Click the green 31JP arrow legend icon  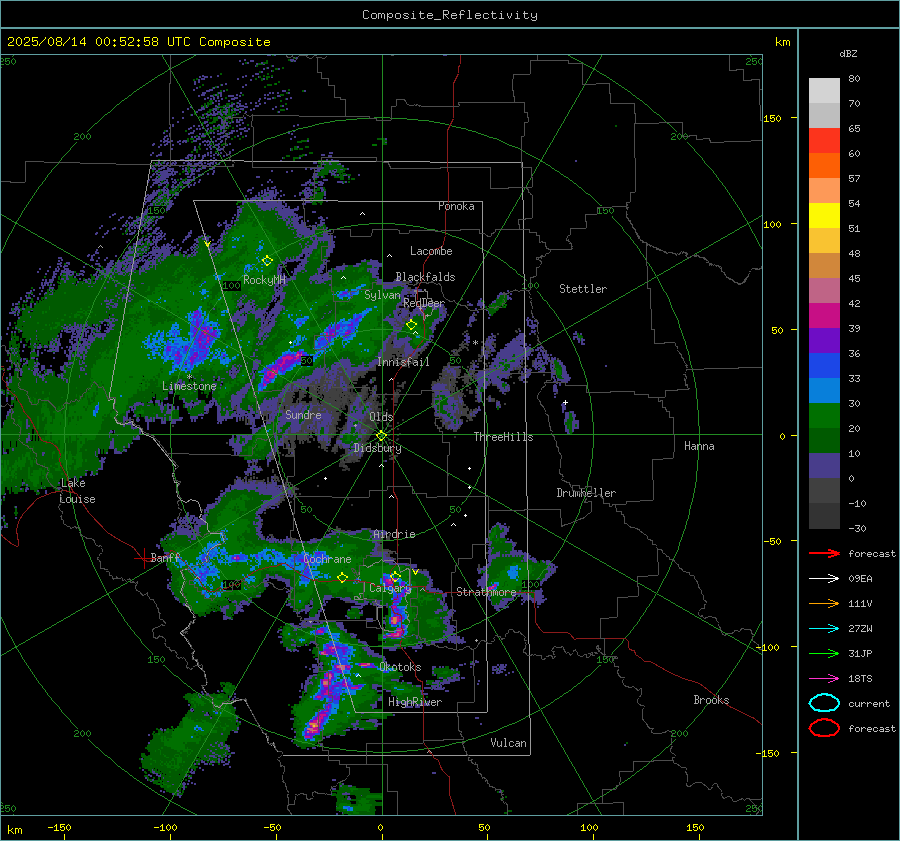point(824,653)
